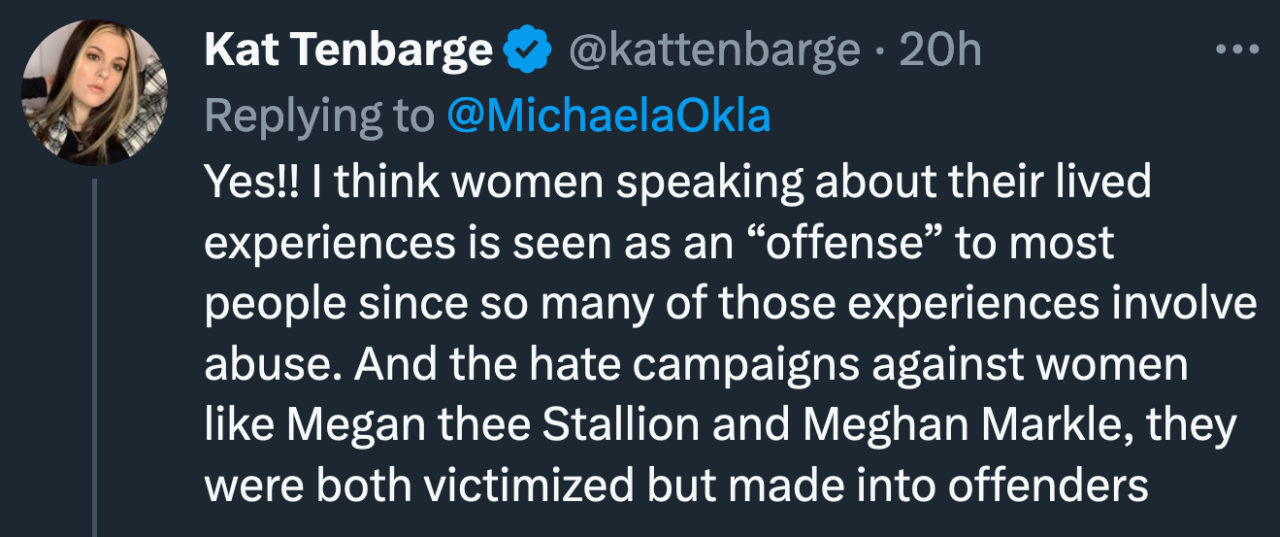
Task: Click the vertical thread line below avatar
Action: click(x=95, y=358)
